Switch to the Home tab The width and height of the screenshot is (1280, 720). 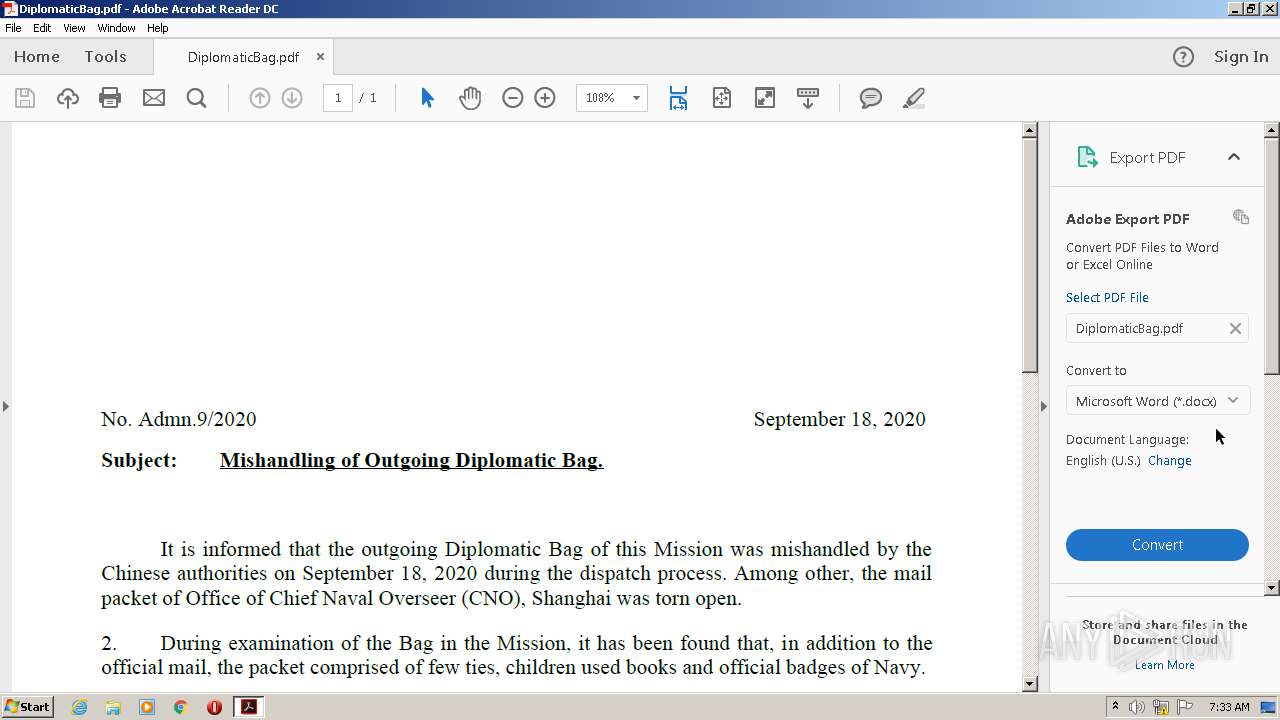37,57
